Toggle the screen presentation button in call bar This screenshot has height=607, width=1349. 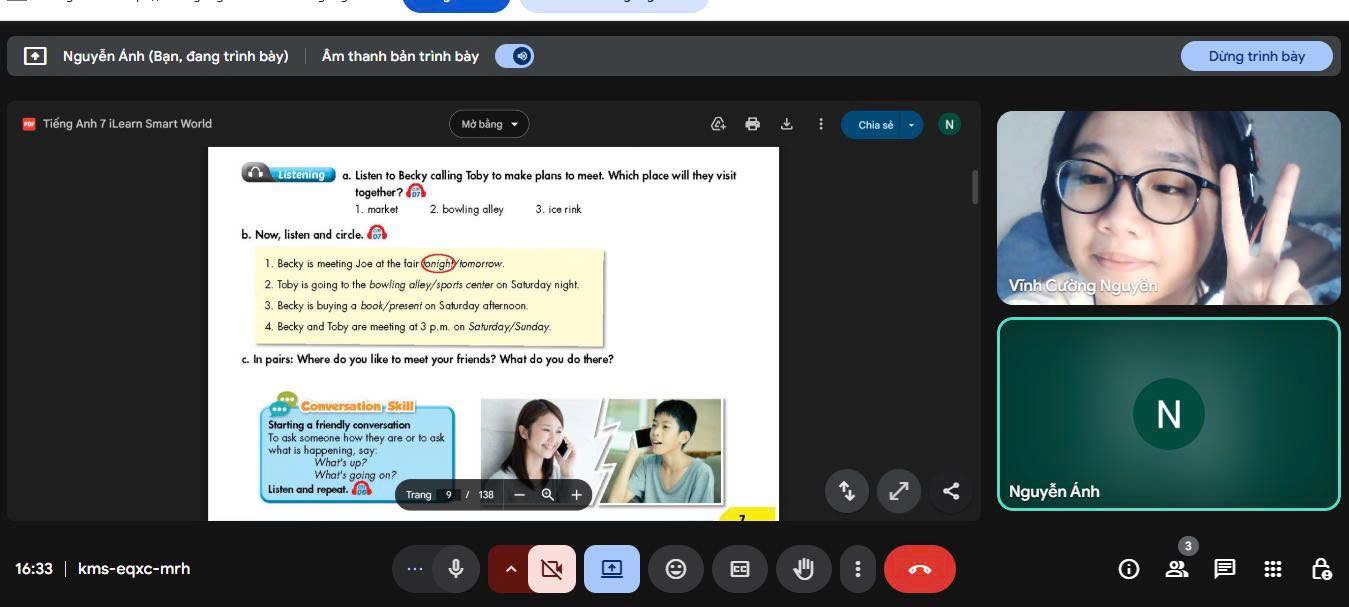[612, 569]
